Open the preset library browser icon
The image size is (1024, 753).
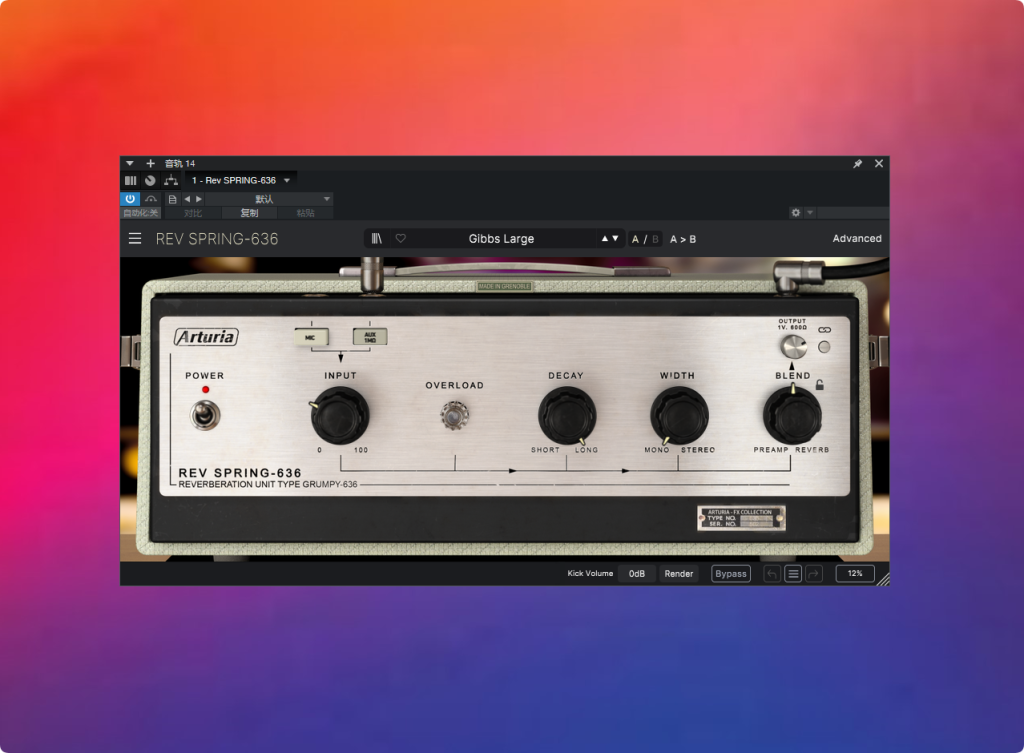pos(377,238)
